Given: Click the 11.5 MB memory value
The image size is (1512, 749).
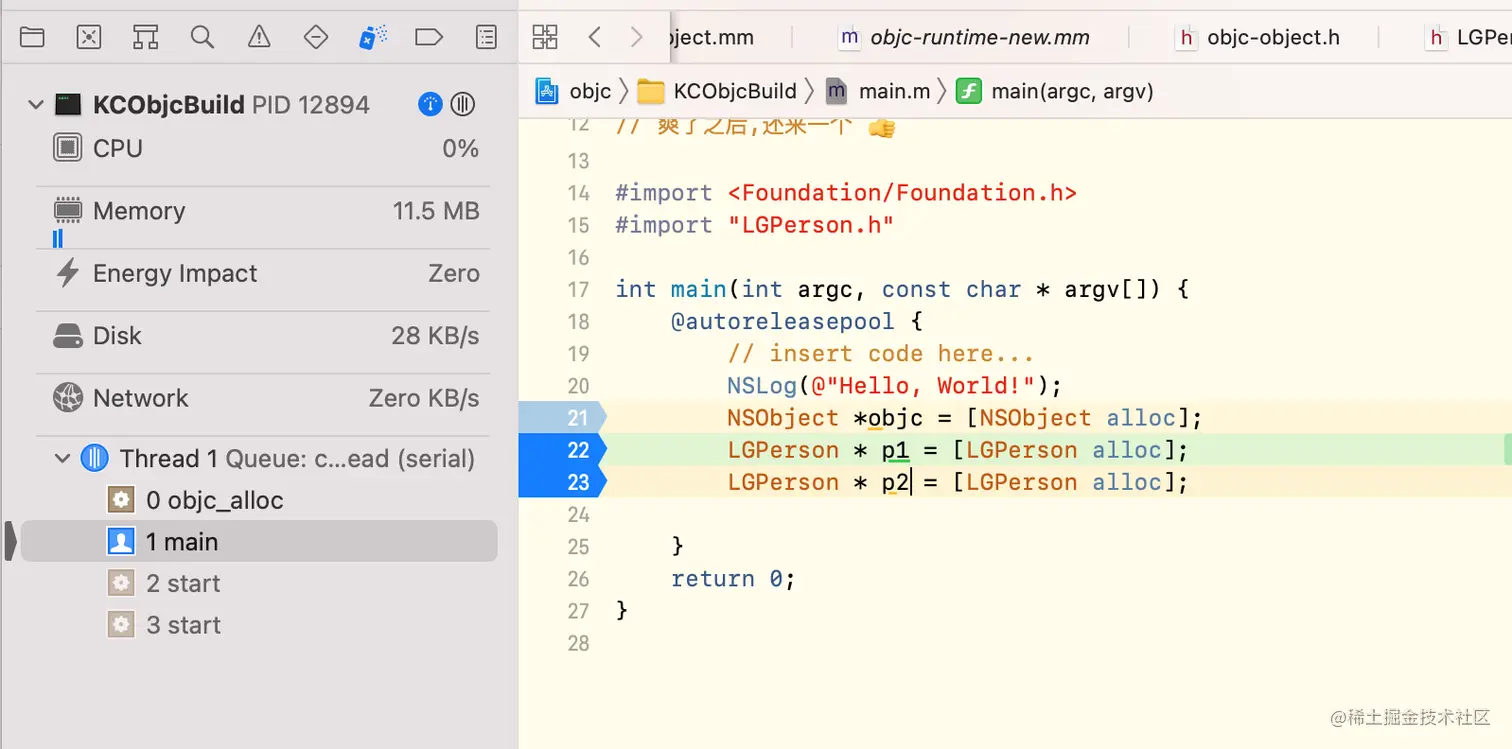Looking at the screenshot, I should click(x=436, y=211).
